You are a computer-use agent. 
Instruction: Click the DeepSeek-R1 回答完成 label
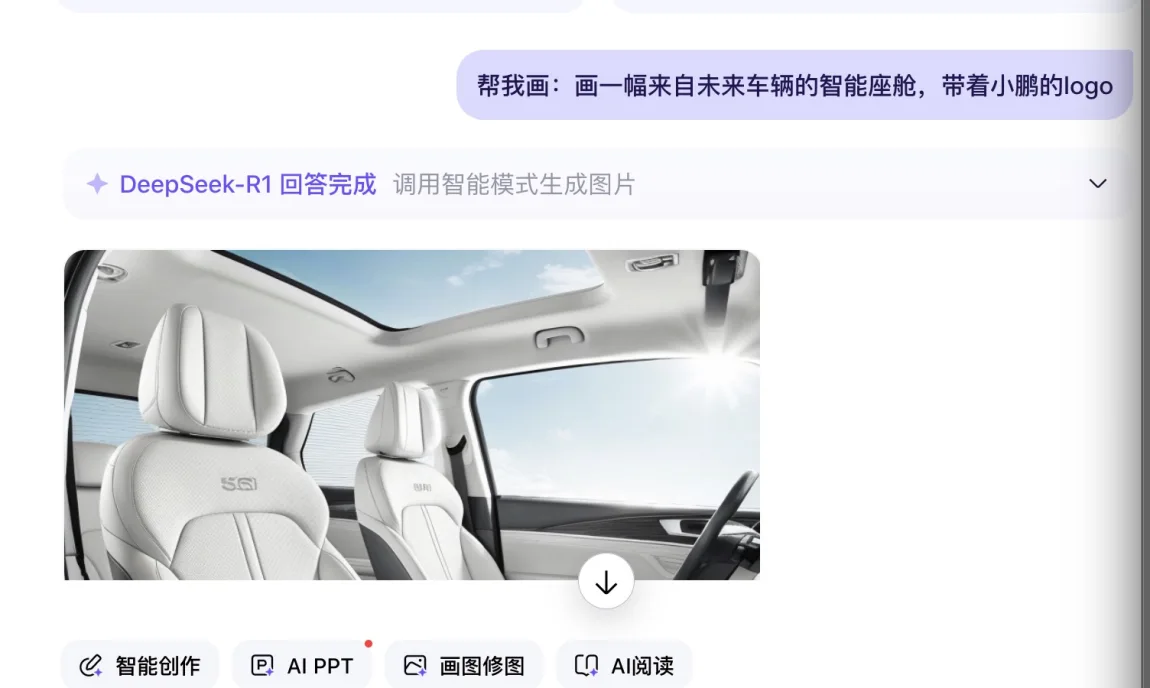248,184
